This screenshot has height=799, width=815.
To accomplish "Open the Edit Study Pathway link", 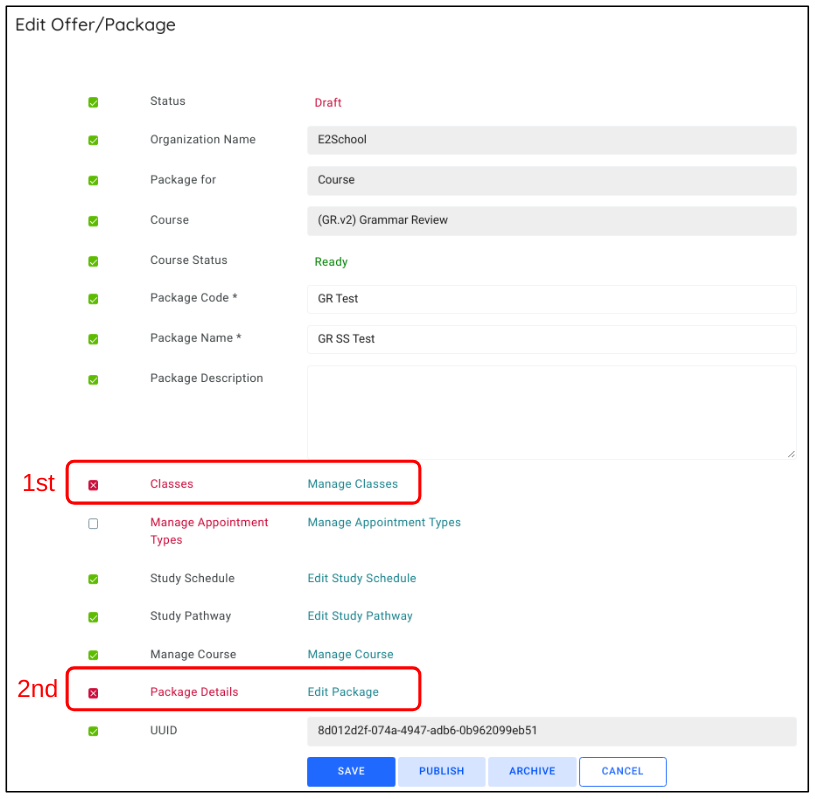I will (x=359, y=616).
